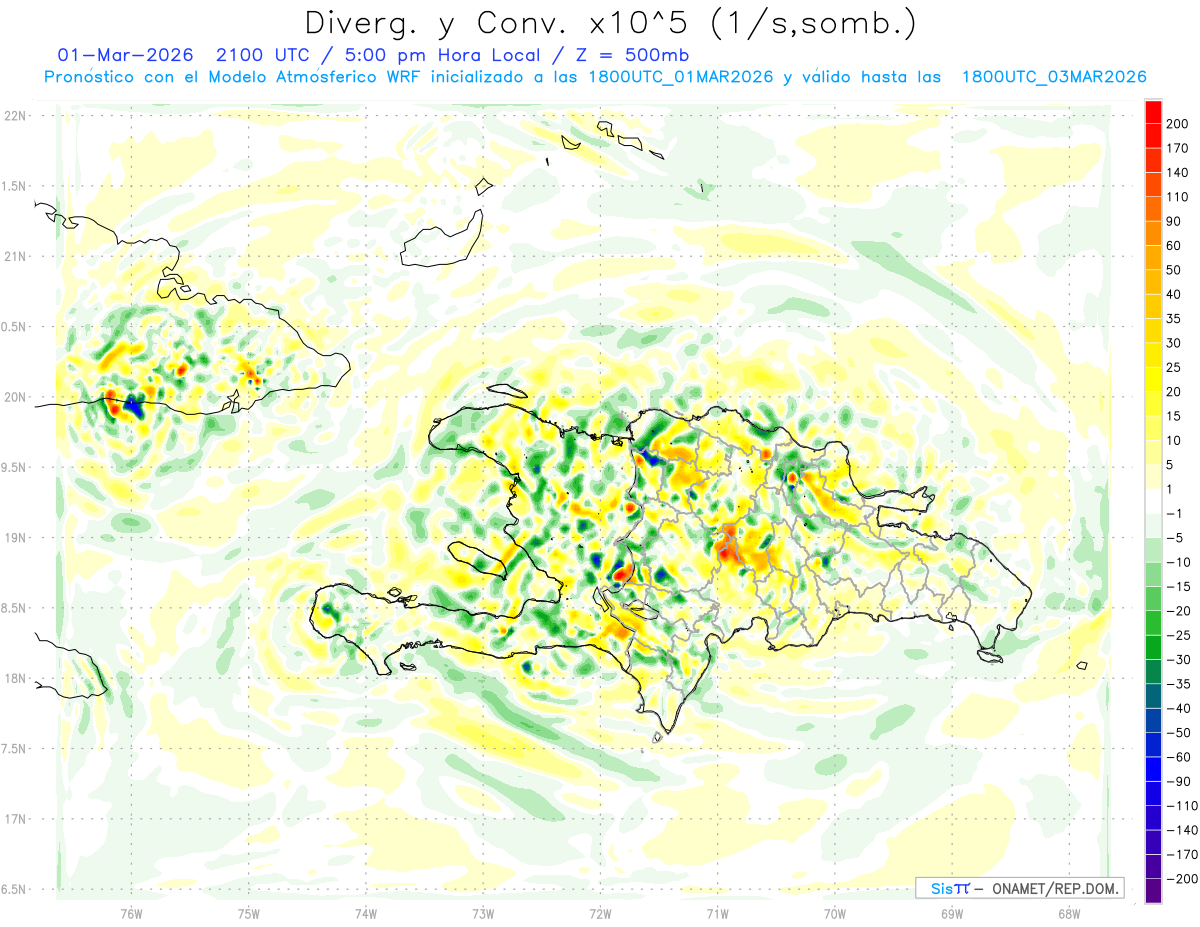Click the '140' color scale label
Viewport: 1200px width, 927px height.
click(x=1177, y=172)
